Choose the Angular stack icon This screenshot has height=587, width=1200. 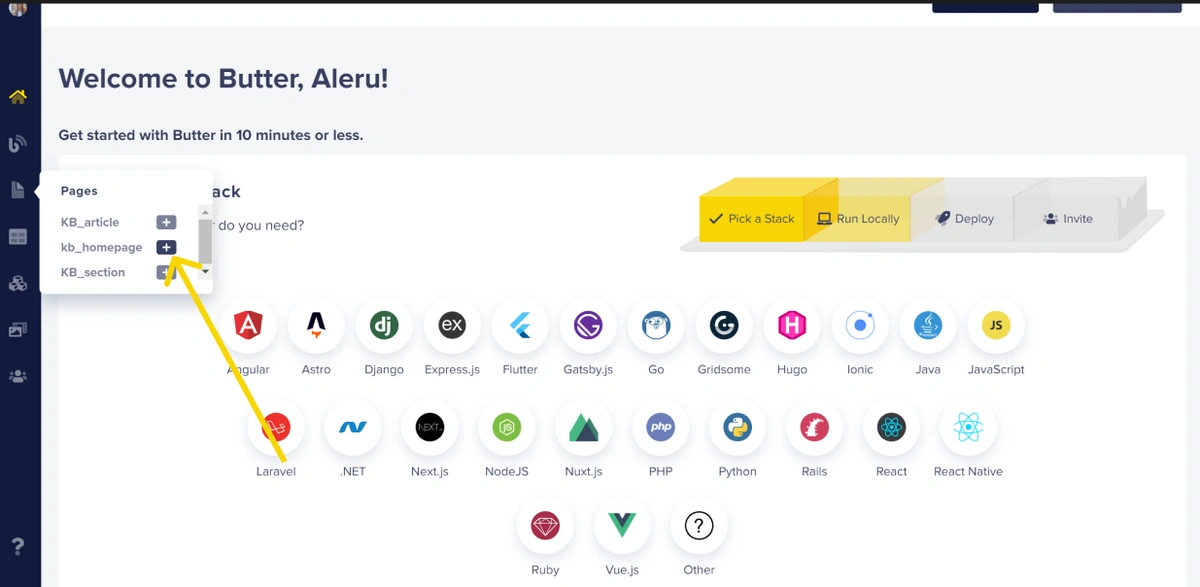coord(248,325)
